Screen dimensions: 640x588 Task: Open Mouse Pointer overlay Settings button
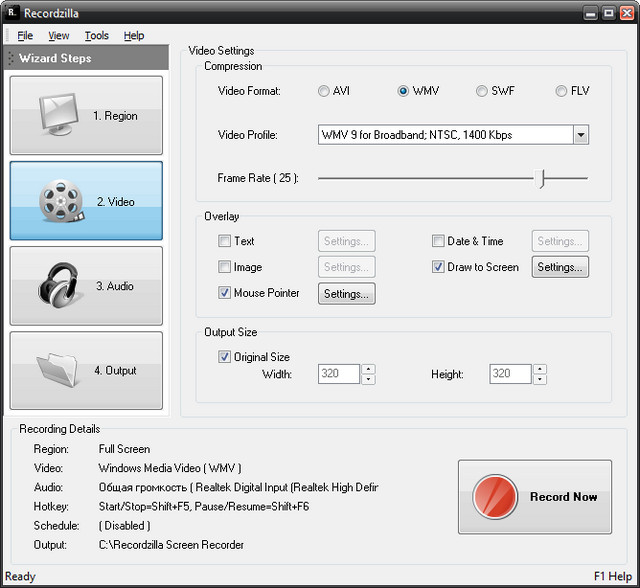[x=347, y=294]
